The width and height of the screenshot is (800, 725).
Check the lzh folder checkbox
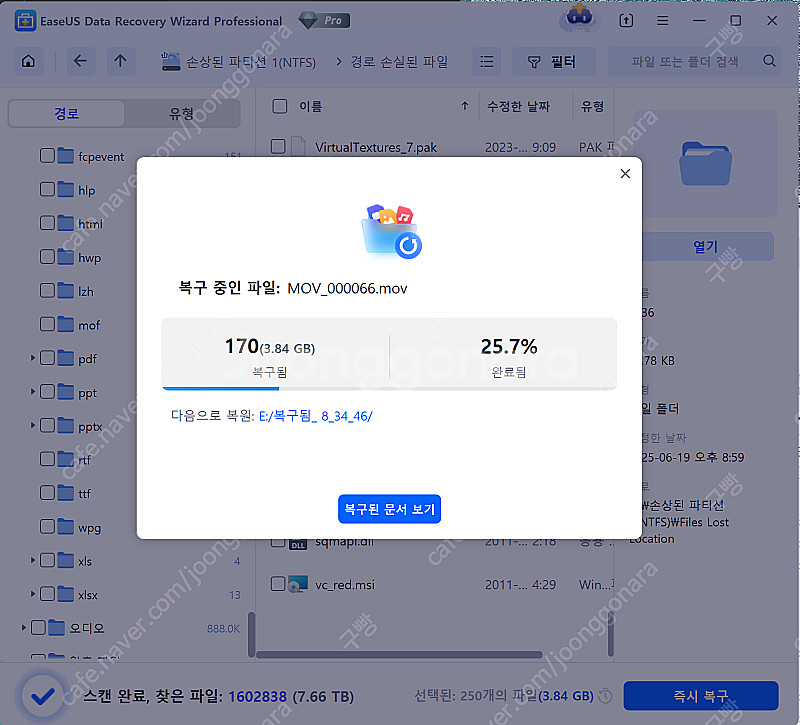point(47,290)
